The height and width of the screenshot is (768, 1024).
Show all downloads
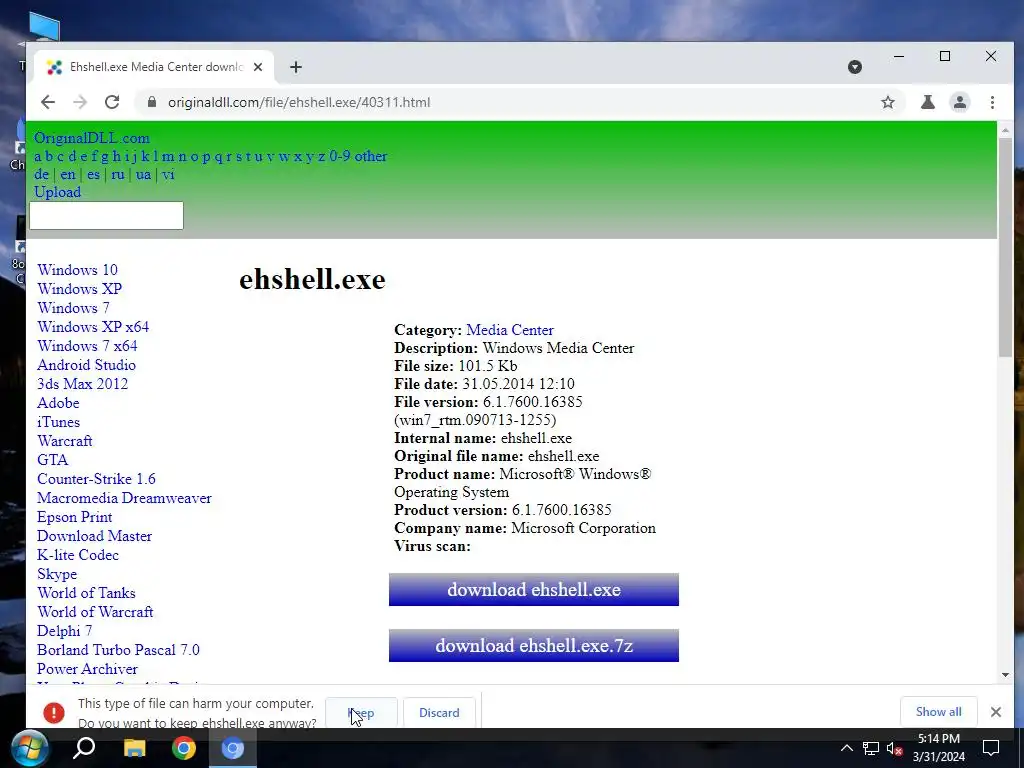tap(938, 712)
